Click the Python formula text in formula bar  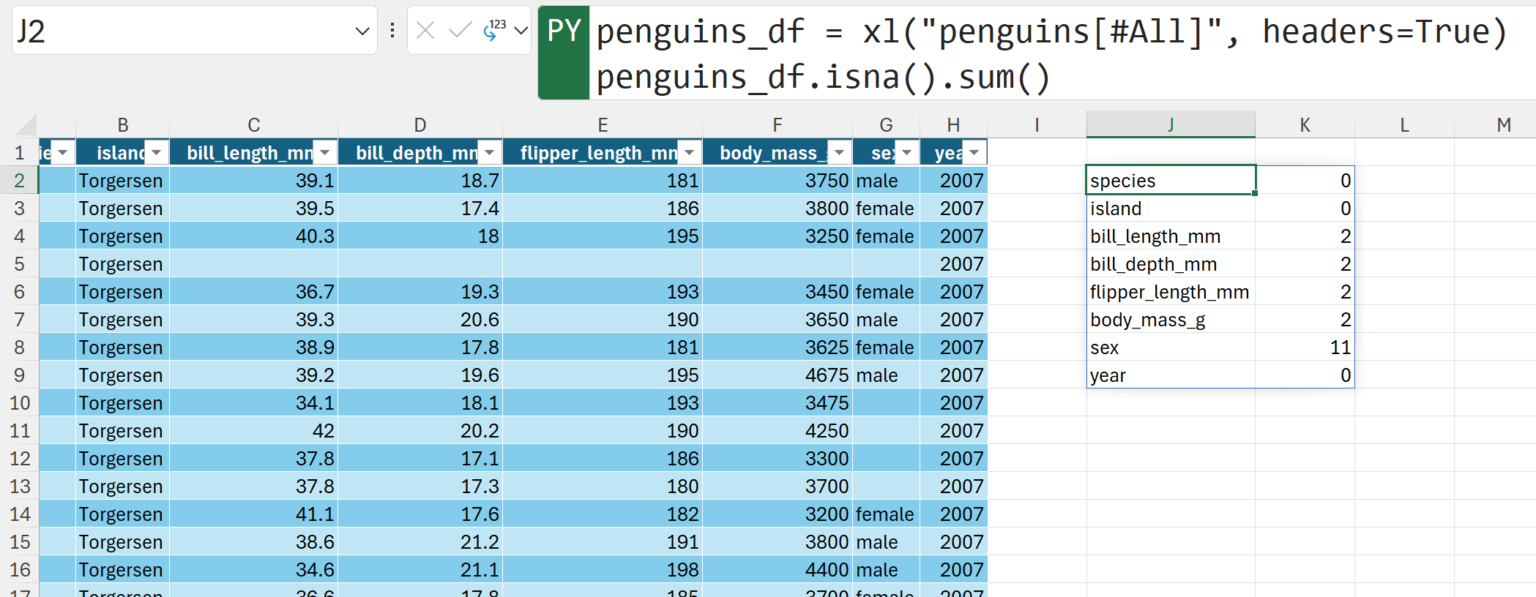[x=1050, y=54]
